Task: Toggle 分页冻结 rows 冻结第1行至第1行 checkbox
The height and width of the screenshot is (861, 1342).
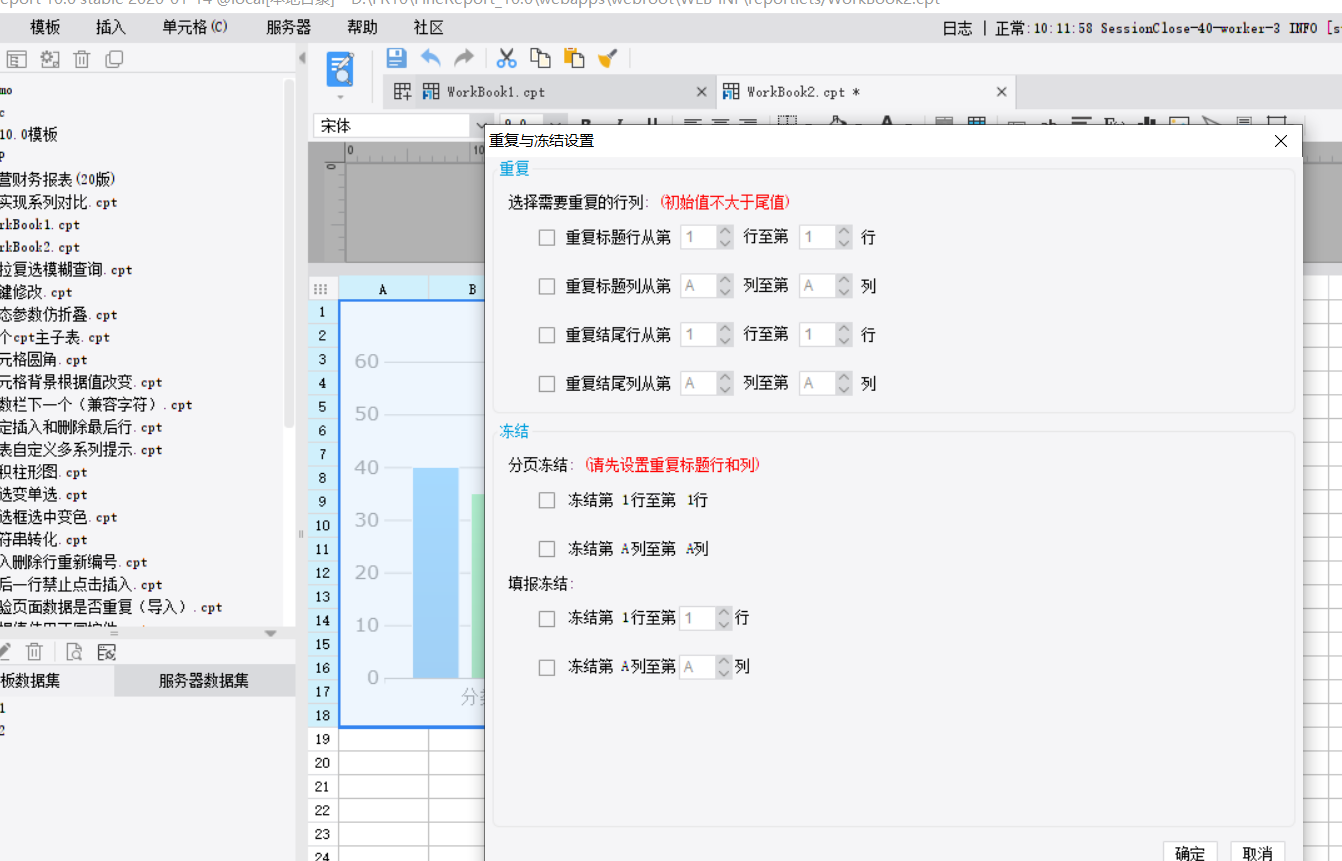Action: 547,500
